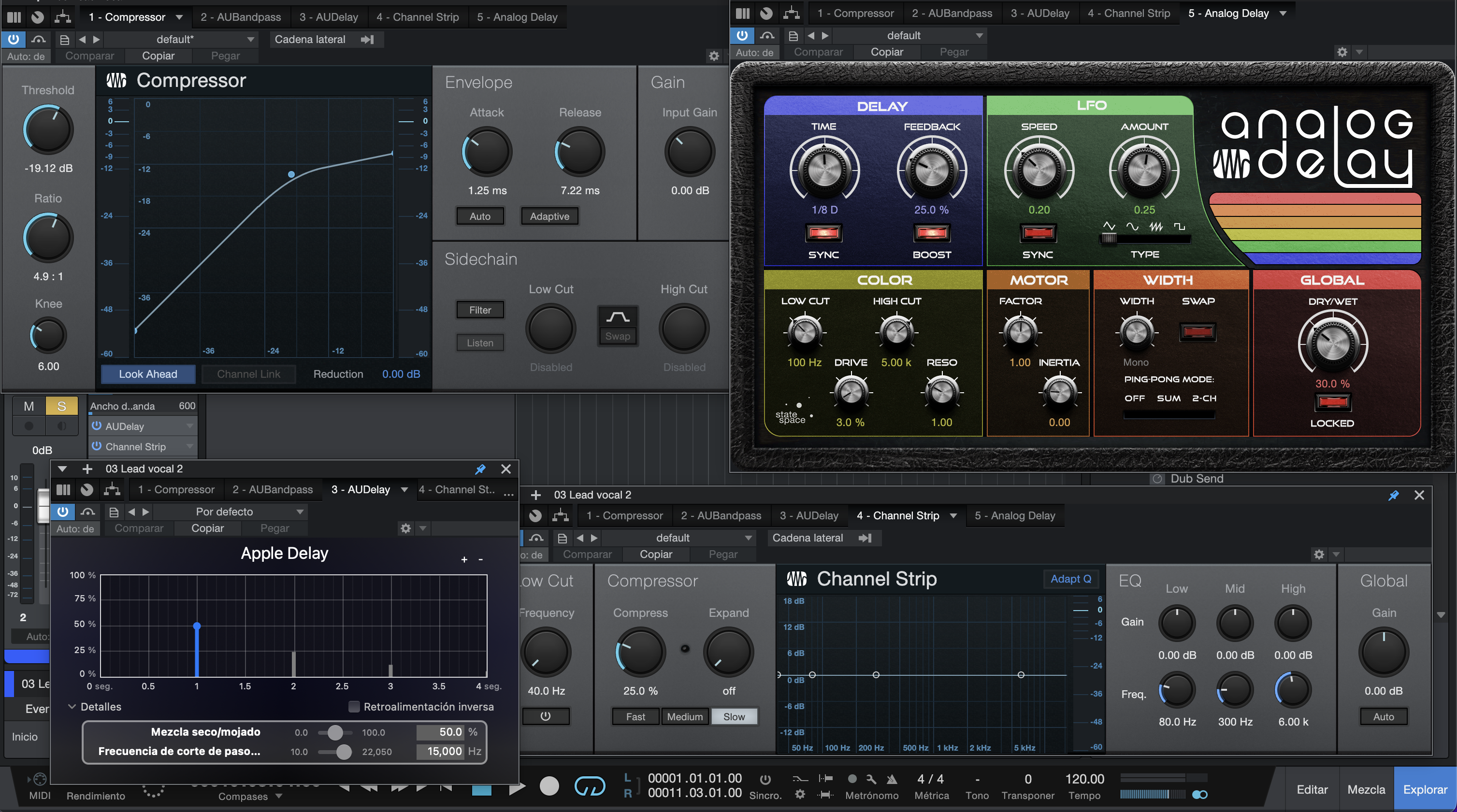The image size is (1457, 812).
Task: Switch to 4 - Channel Strip tab in Analog Delay window
Action: point(1128,13)
